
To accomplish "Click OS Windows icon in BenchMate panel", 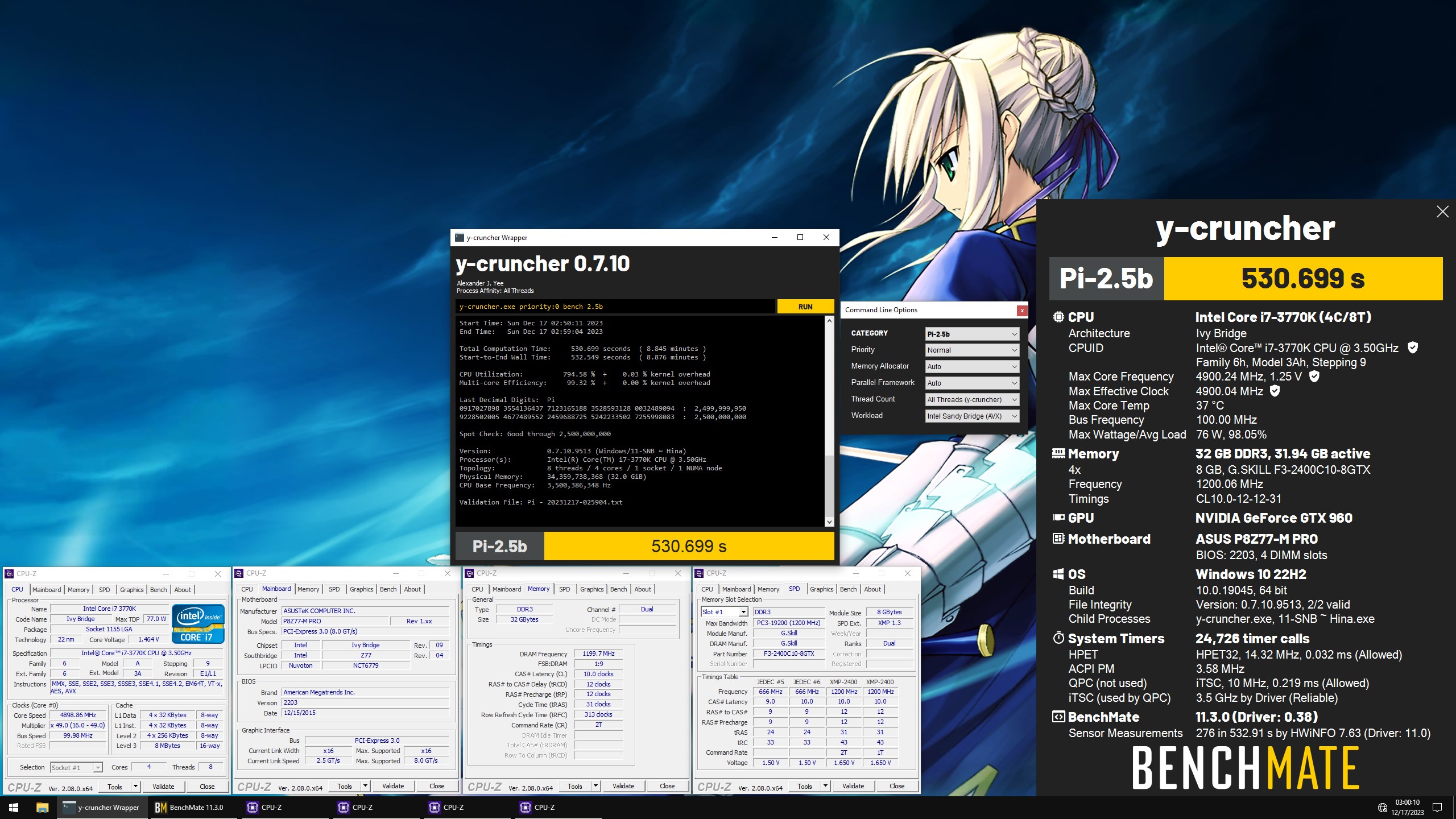I will (1058, 574).
